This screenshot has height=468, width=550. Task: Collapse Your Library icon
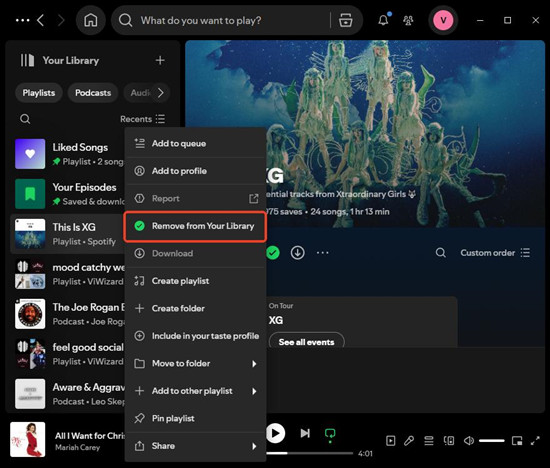pos(27,60)
